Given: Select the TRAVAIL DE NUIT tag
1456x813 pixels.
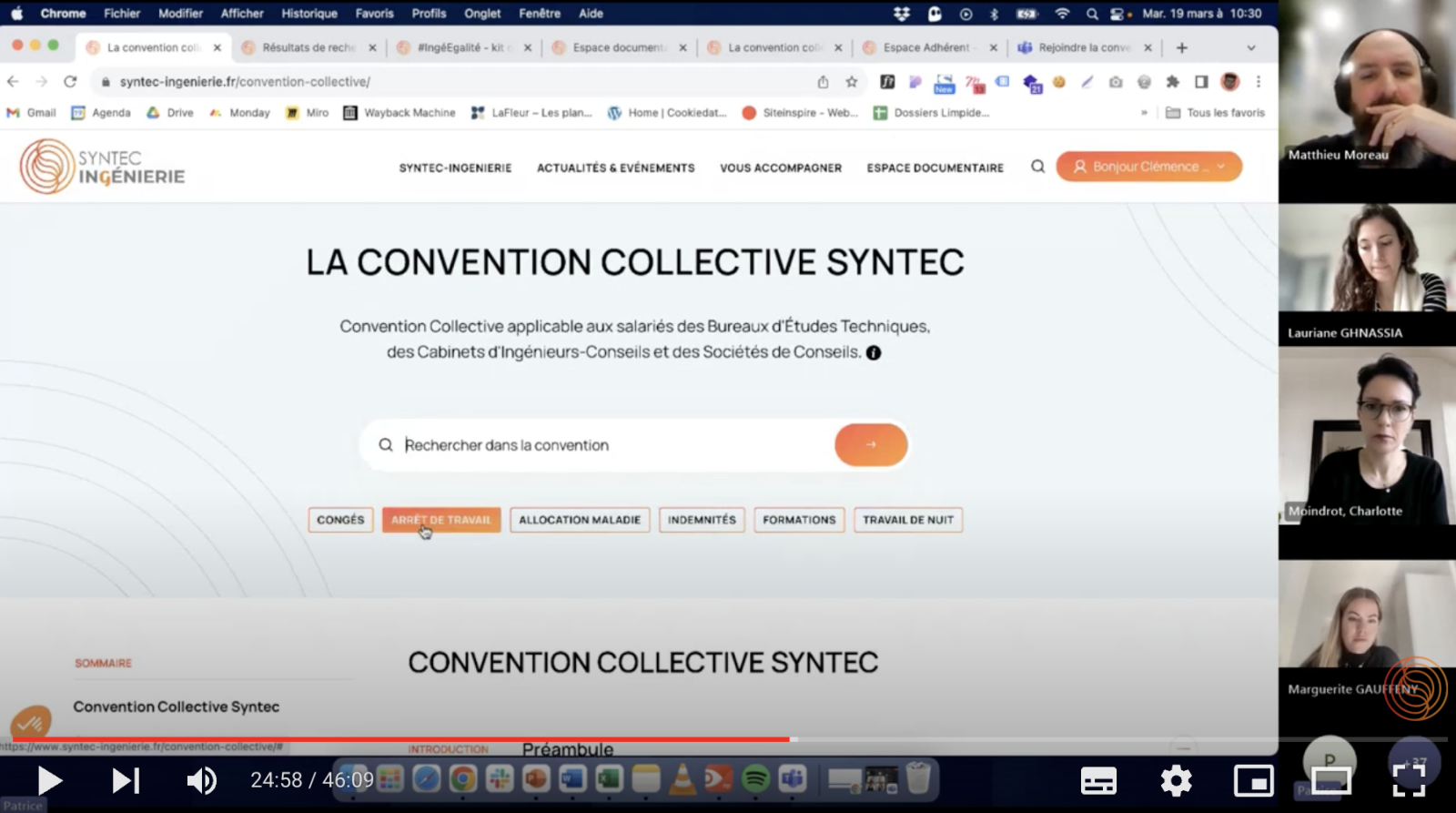Looking at the screenshot, I should click(x=908, y=520).
